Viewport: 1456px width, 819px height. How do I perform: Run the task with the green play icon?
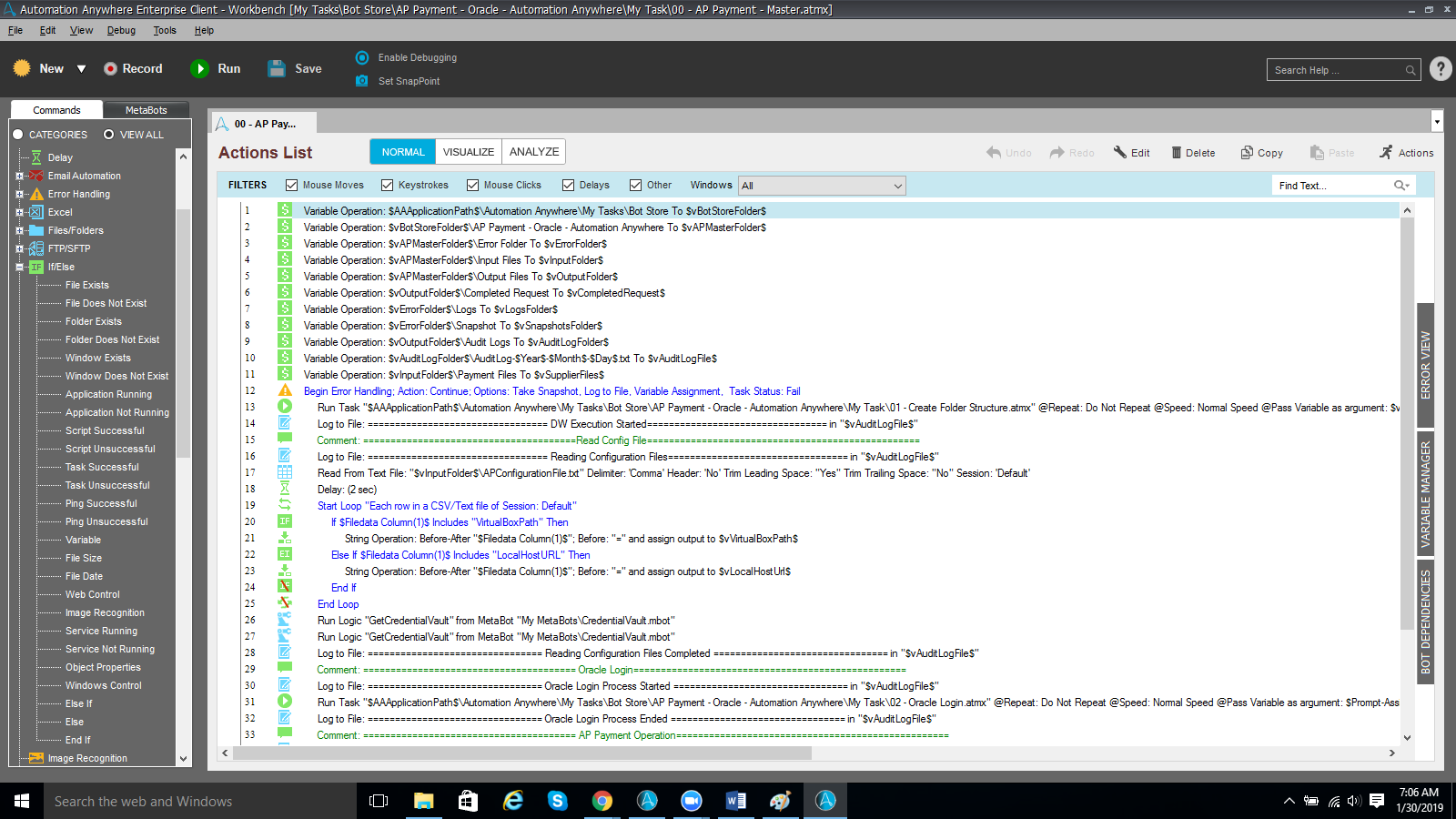(199, 69)
